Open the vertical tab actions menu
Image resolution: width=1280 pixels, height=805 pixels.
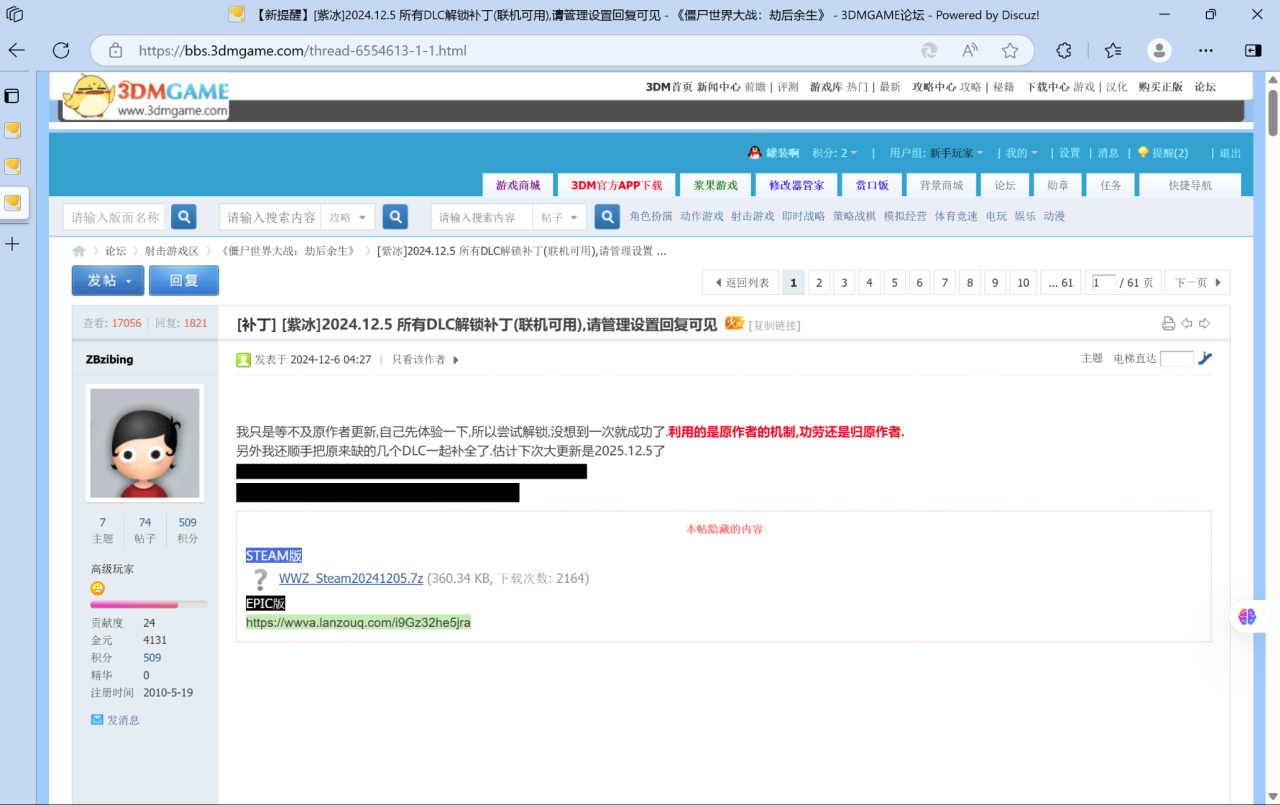coord(12,96)
